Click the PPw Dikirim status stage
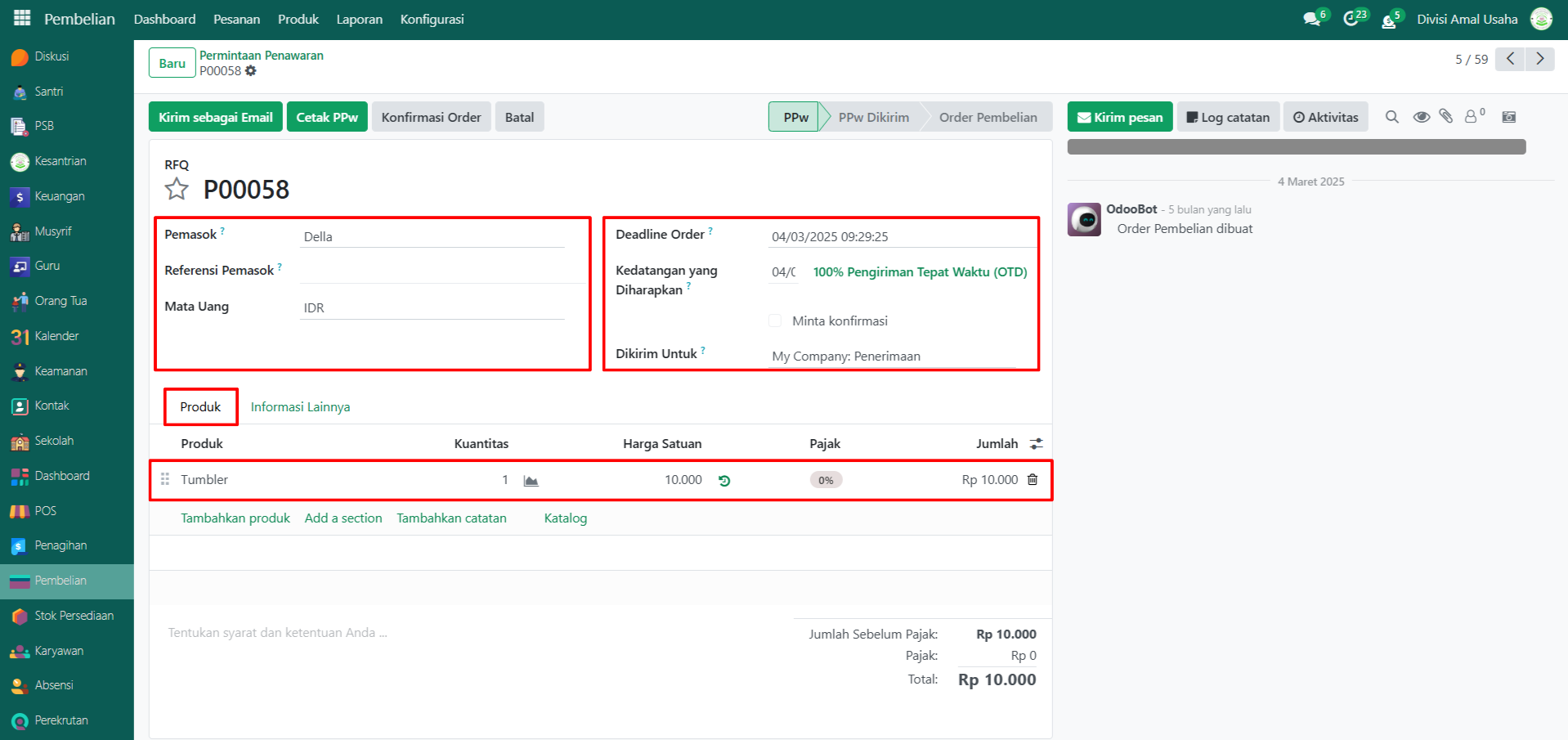Viewport: 1568px width, 740px height. click(873, 117)
